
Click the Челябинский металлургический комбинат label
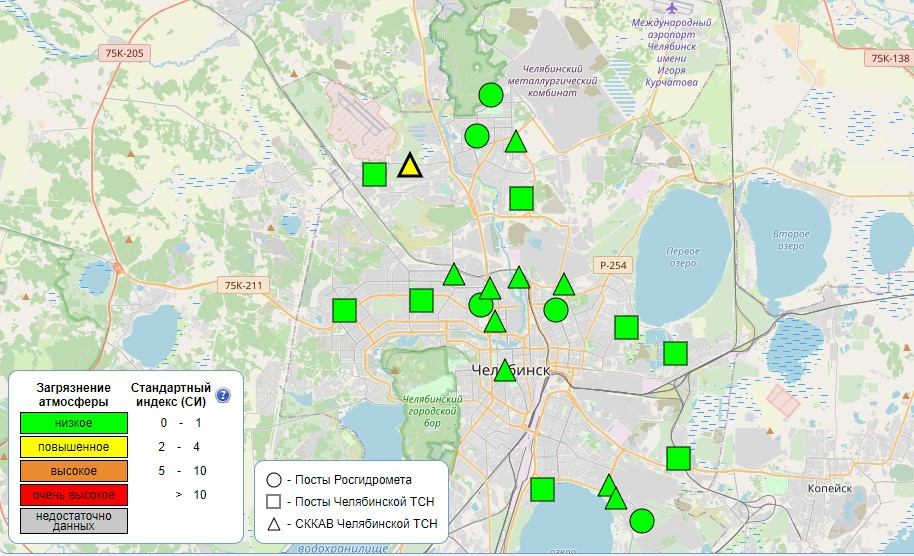(x=552, y=80)
